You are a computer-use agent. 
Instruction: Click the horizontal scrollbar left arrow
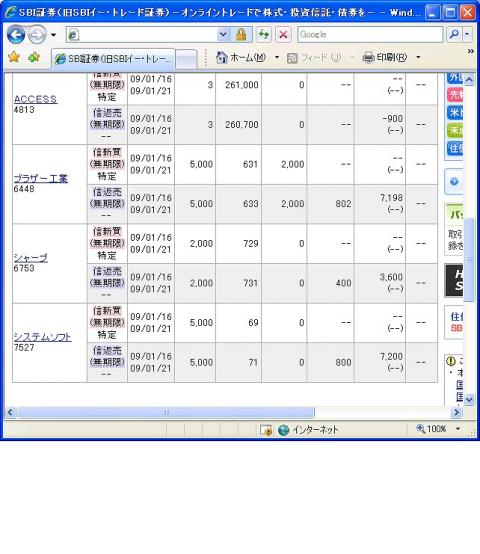(10, 412)
